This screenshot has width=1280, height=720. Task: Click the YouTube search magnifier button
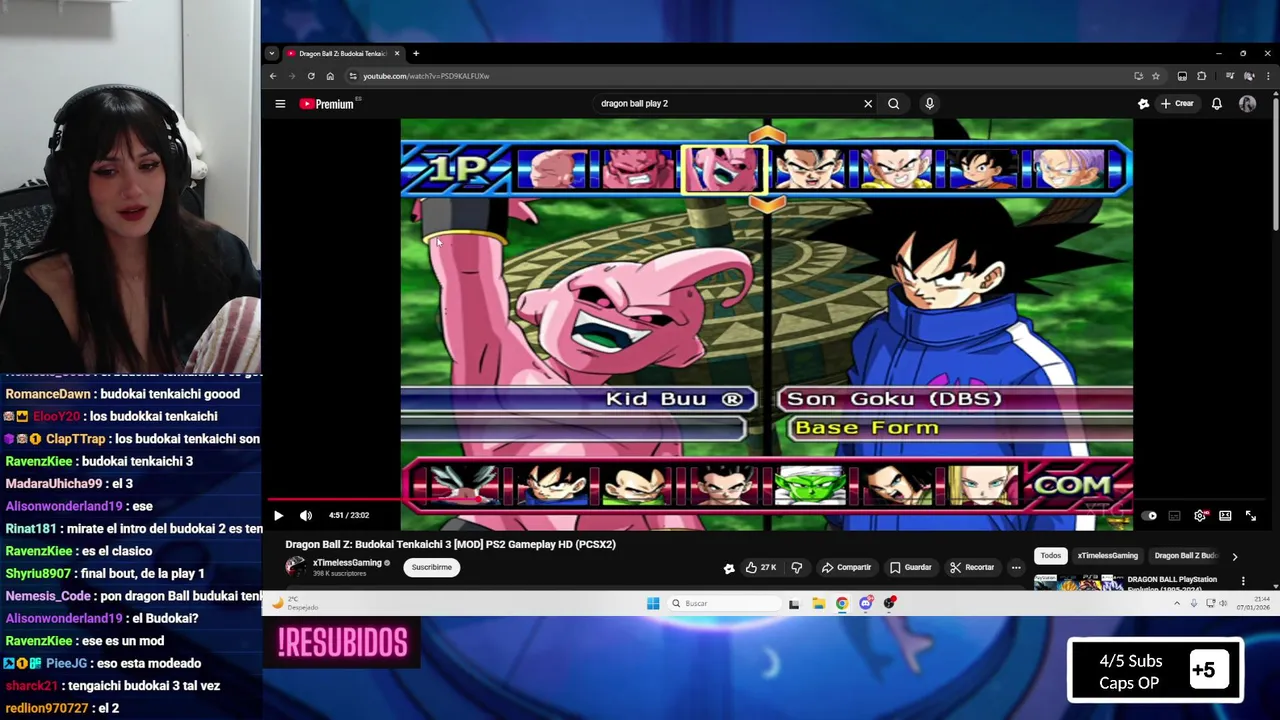pyautogui.click(x=894, y=104)
